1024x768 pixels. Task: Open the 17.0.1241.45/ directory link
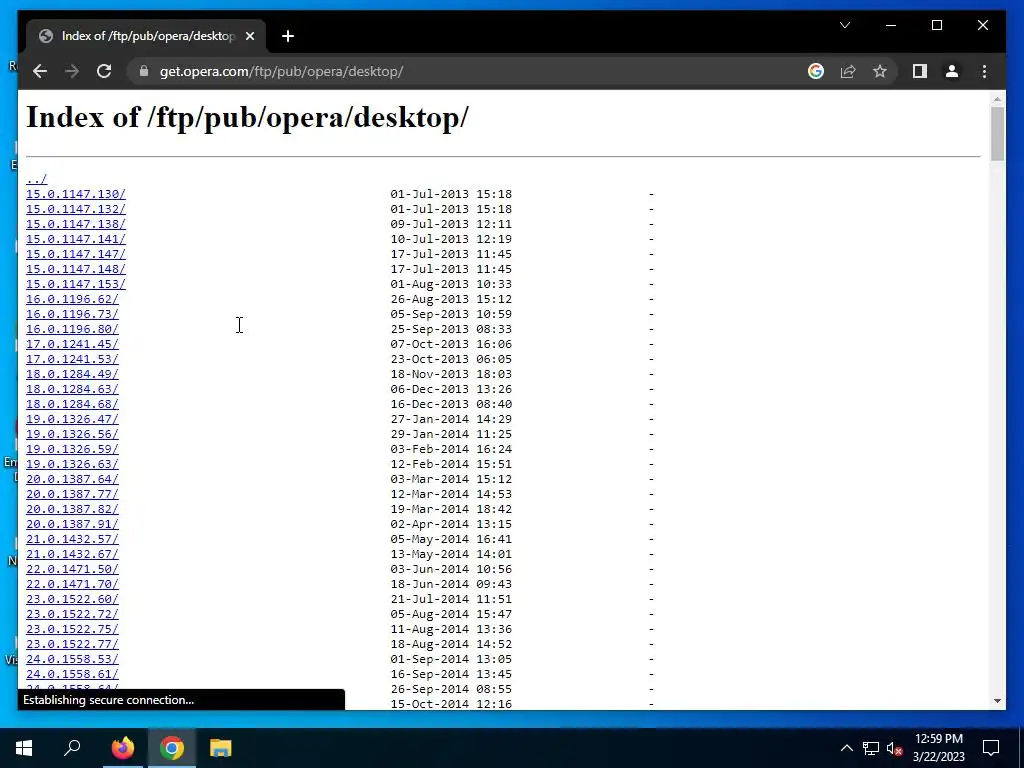point(72,344)
